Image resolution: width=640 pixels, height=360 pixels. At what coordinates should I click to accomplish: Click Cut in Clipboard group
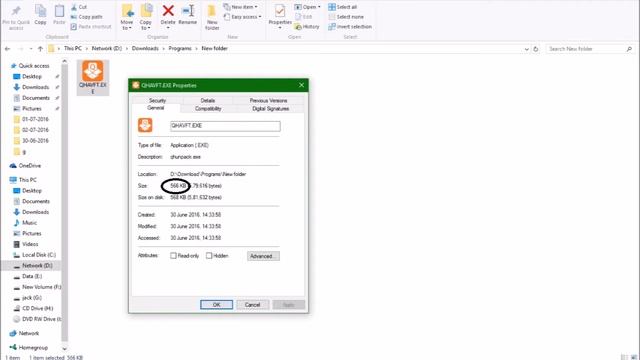click(x=79, y=7)
